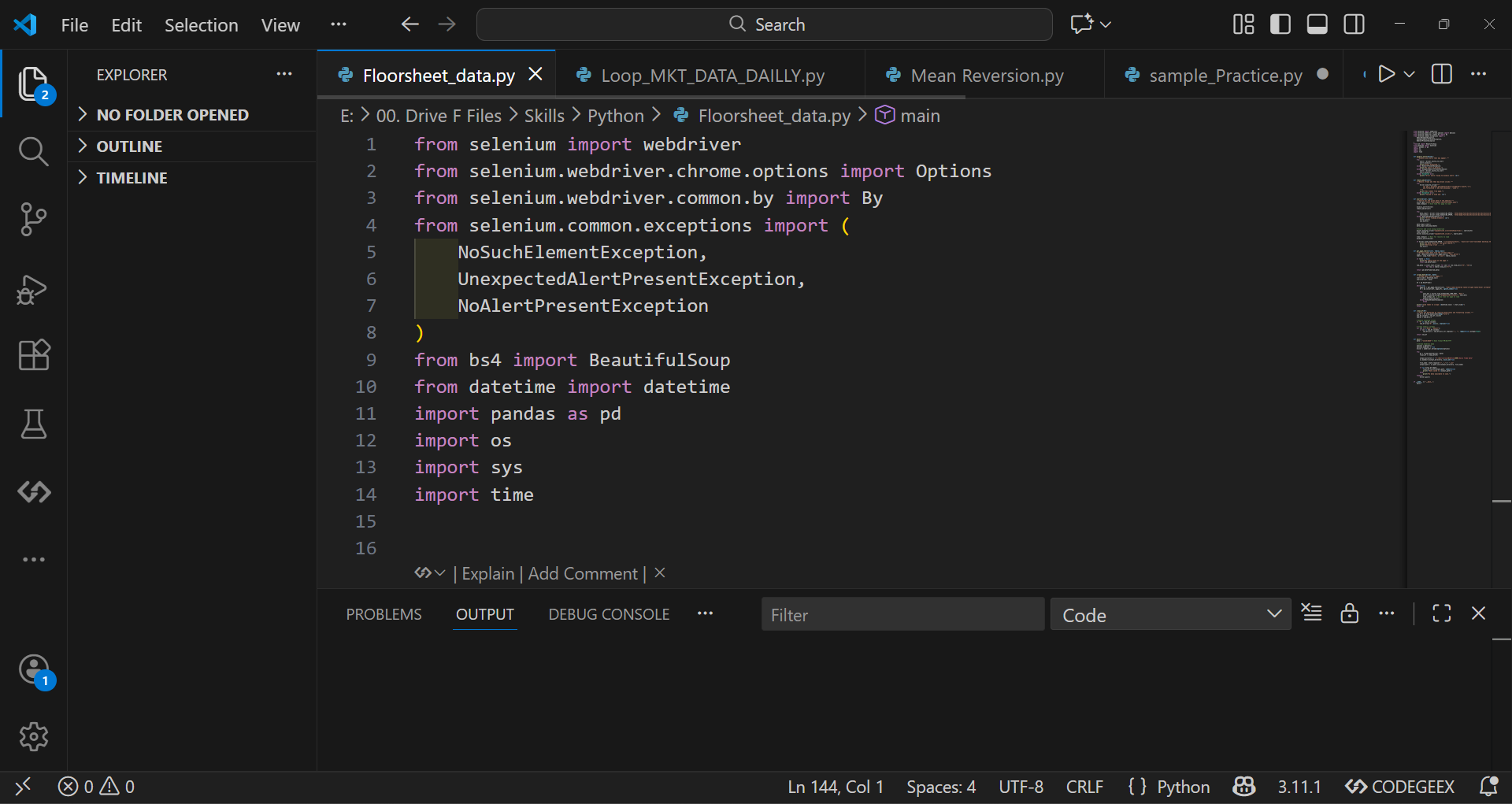Open the notifications bell

1491,786
